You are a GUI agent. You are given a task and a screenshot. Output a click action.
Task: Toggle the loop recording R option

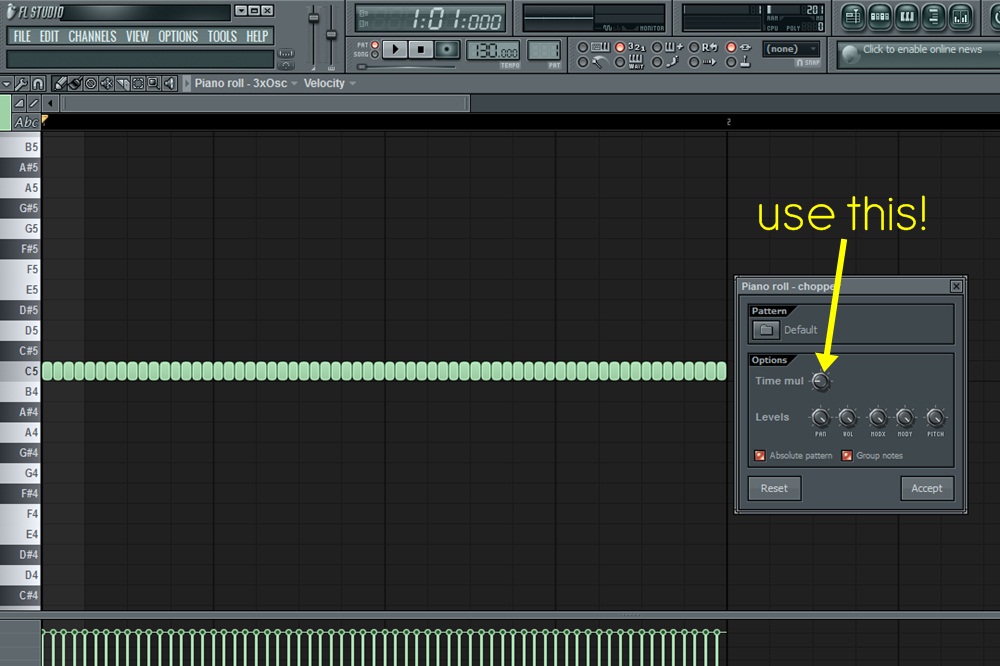tap(694, 47)
